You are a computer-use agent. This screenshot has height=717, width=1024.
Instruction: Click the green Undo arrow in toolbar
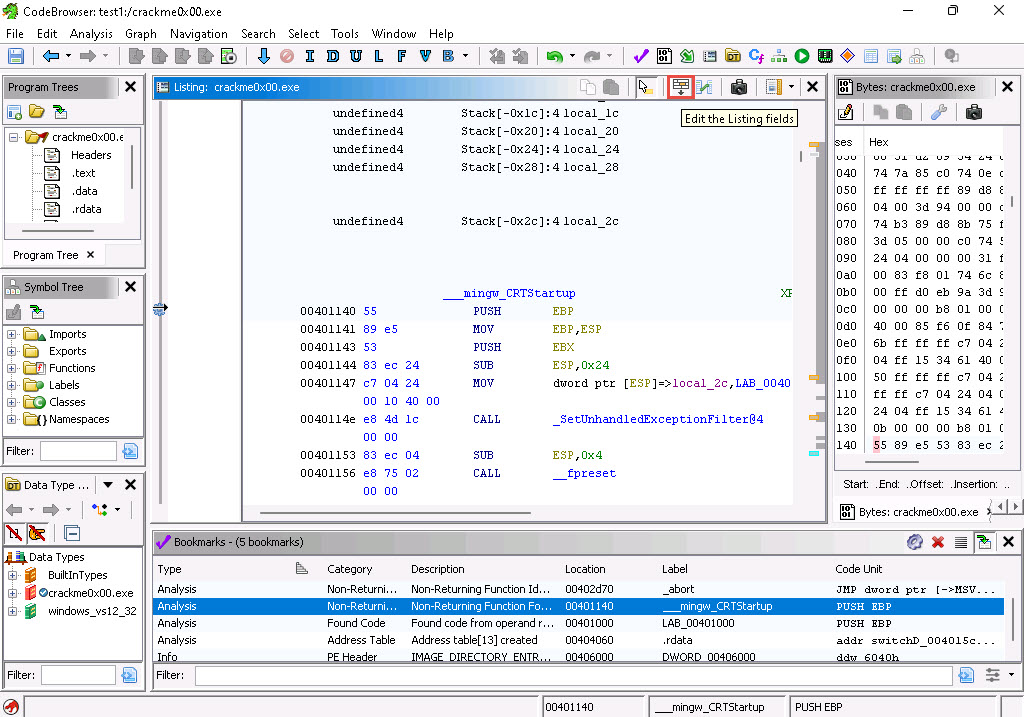click(x=554, y=56)
